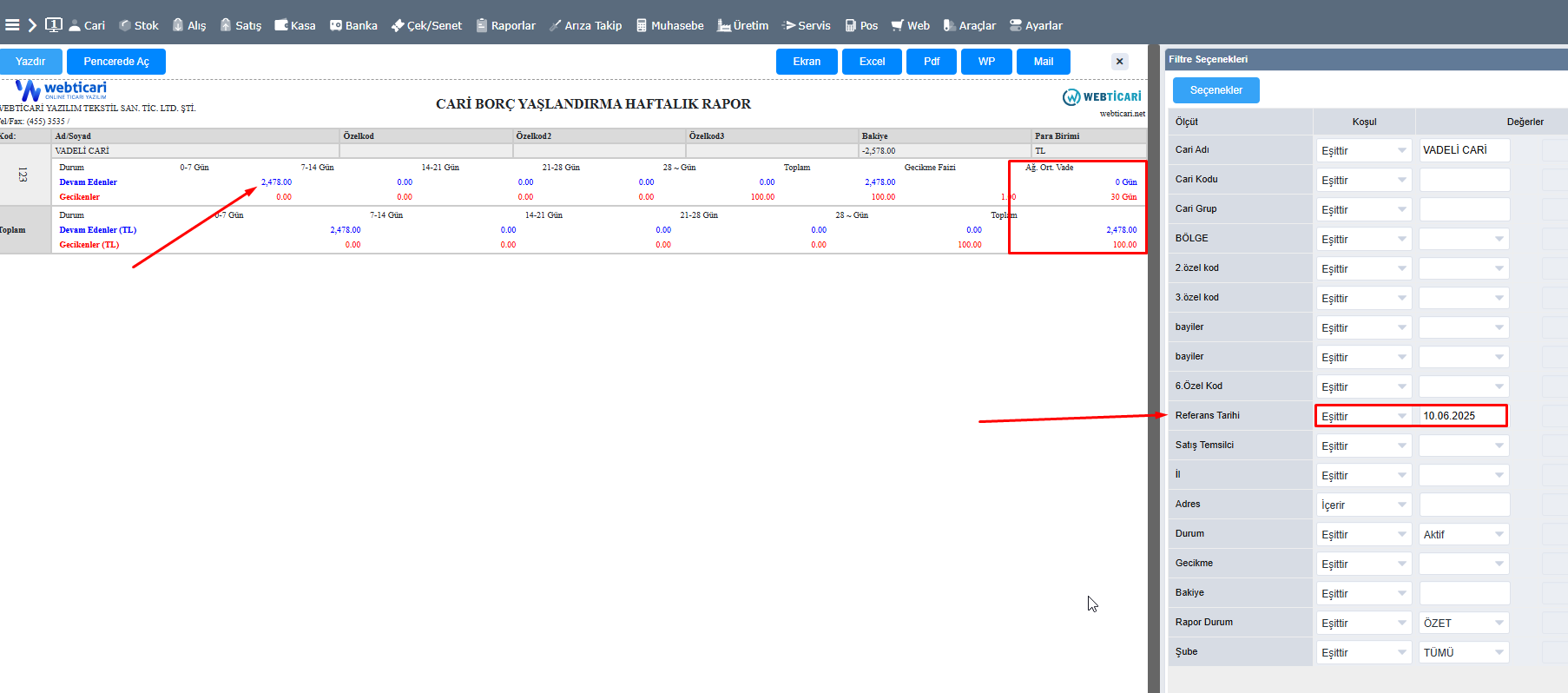Click the Seçenekler button

click(1216, 90)
